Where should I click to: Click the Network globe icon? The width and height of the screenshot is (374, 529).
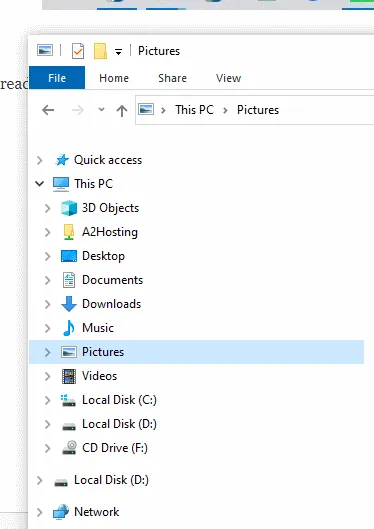click(61, 512)
